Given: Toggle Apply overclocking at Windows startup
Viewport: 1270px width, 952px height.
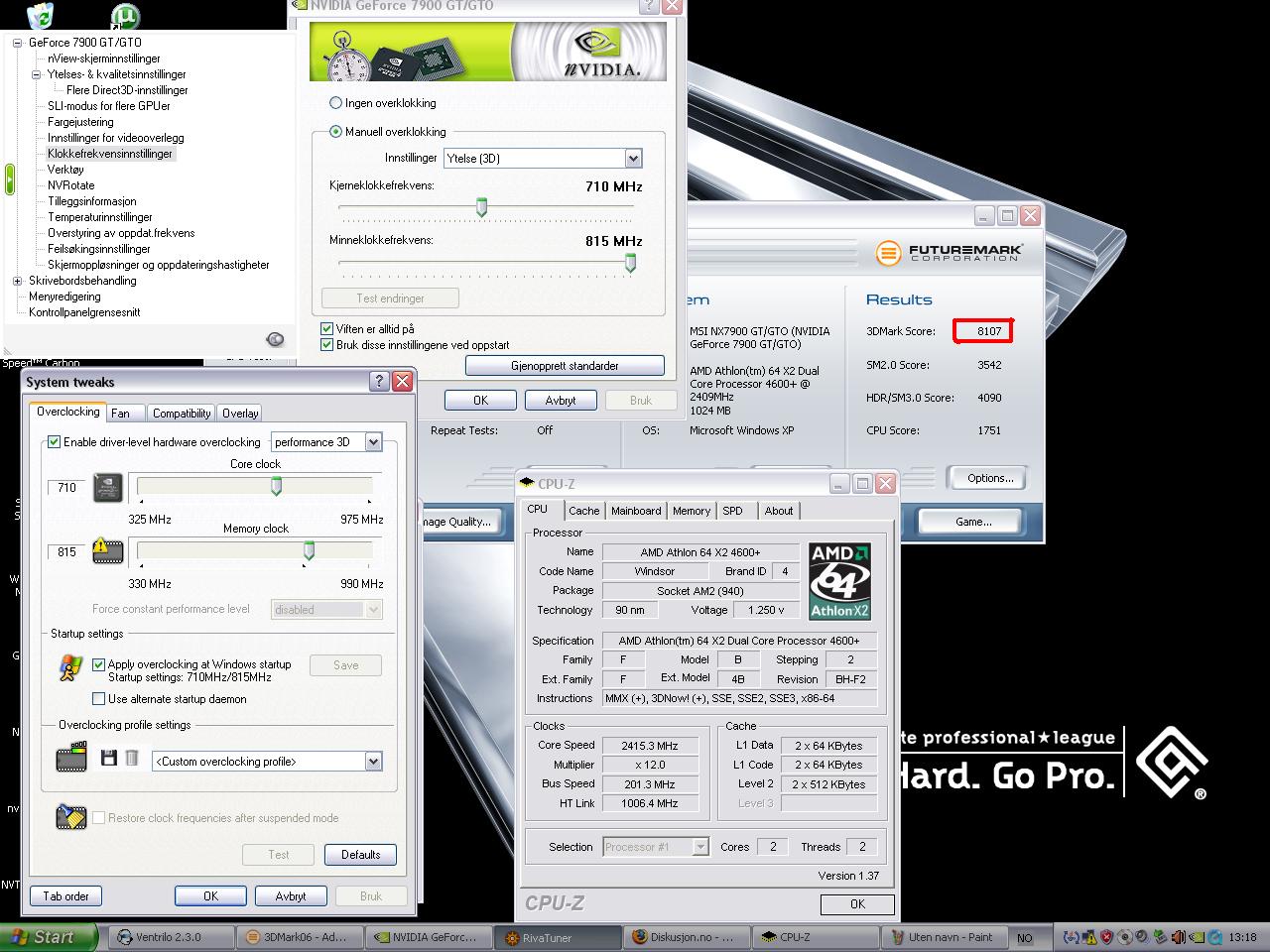Looking at the screenshot, I should click(98, 664).
